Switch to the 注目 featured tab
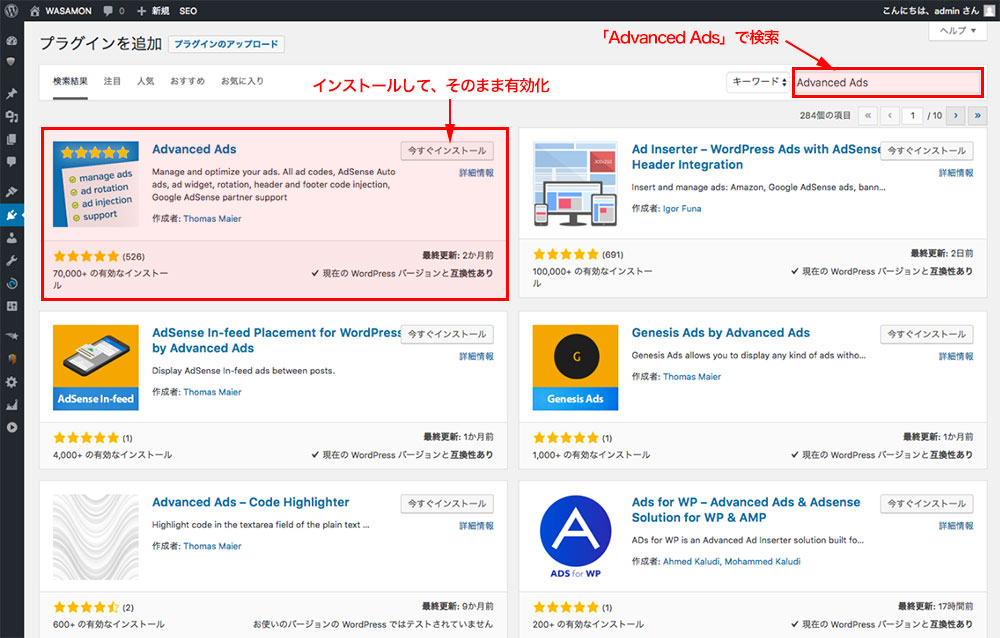 [112, 82]
